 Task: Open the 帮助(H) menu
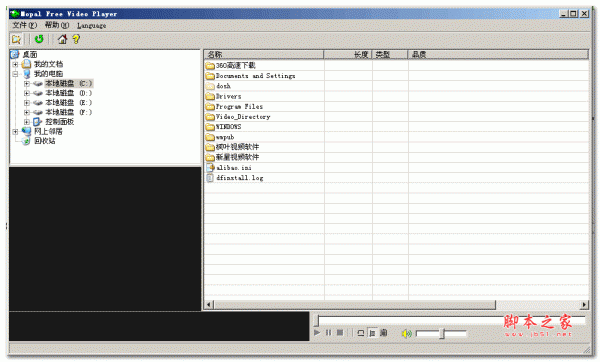click(x=57, y=25)
